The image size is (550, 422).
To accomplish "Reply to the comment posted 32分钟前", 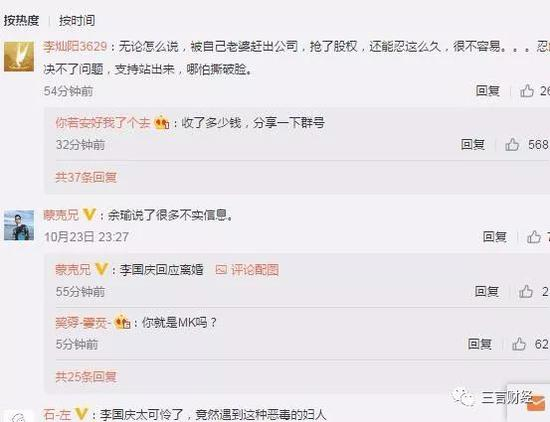I will coord(472,144).
